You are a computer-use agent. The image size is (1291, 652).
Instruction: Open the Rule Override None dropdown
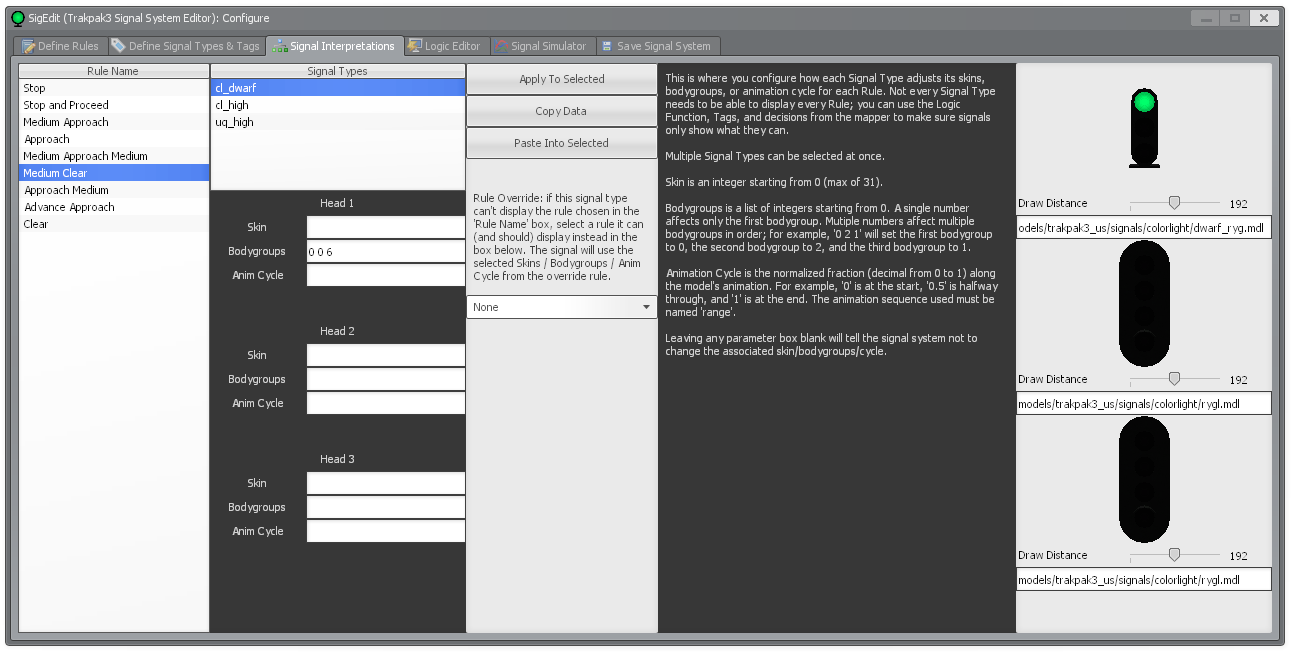pyautogui.click(x=562, y=307)
